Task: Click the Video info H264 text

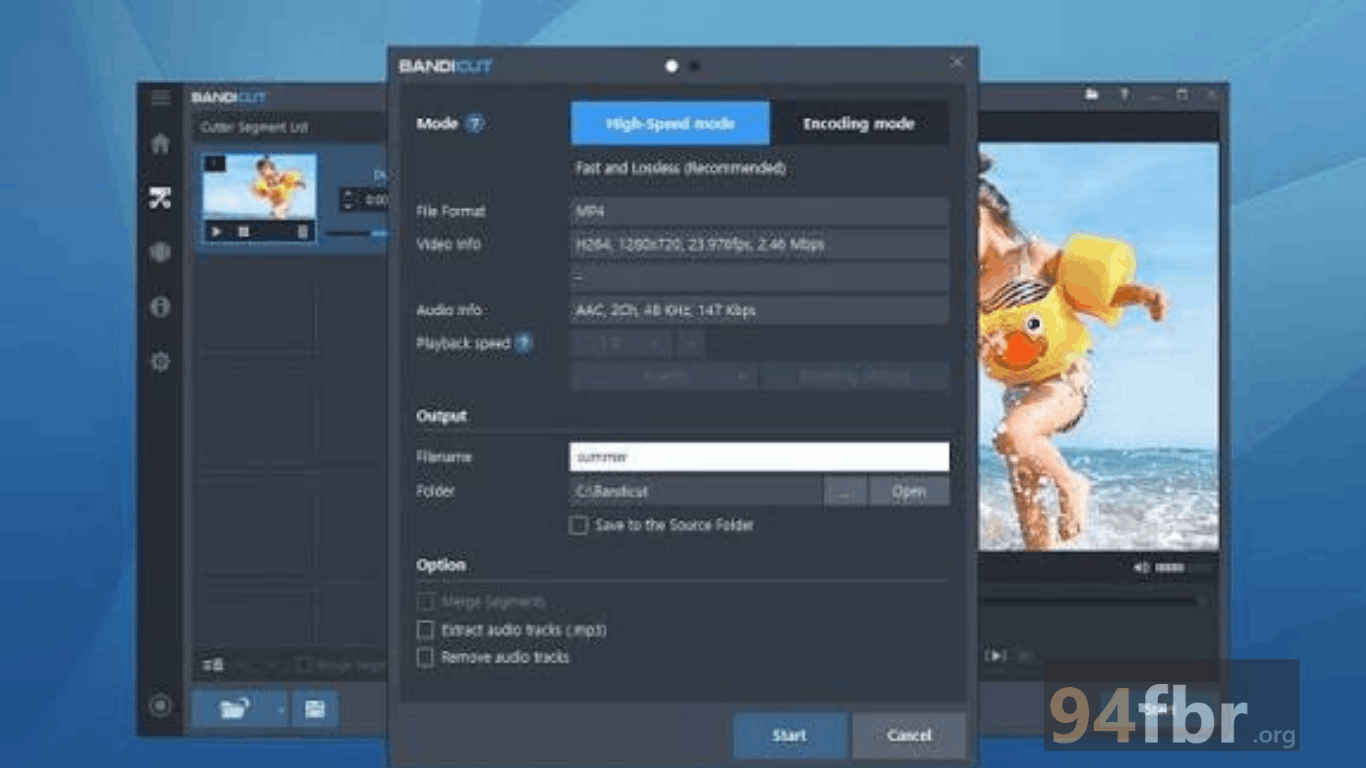Action: (x=700, y=244)
